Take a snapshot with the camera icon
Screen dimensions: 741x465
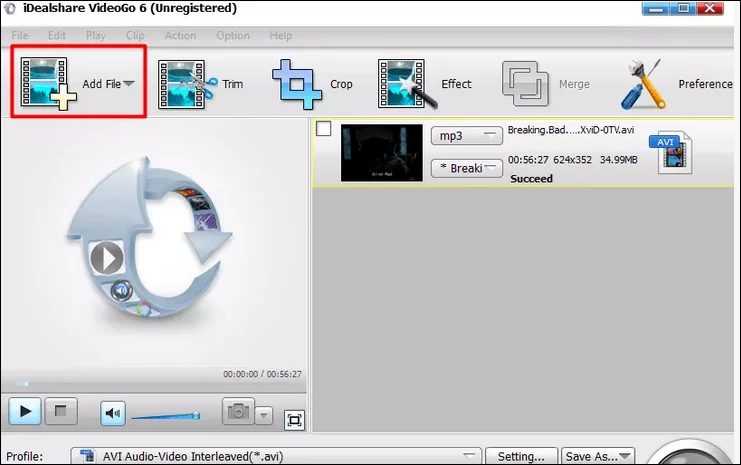click(240, 413)
